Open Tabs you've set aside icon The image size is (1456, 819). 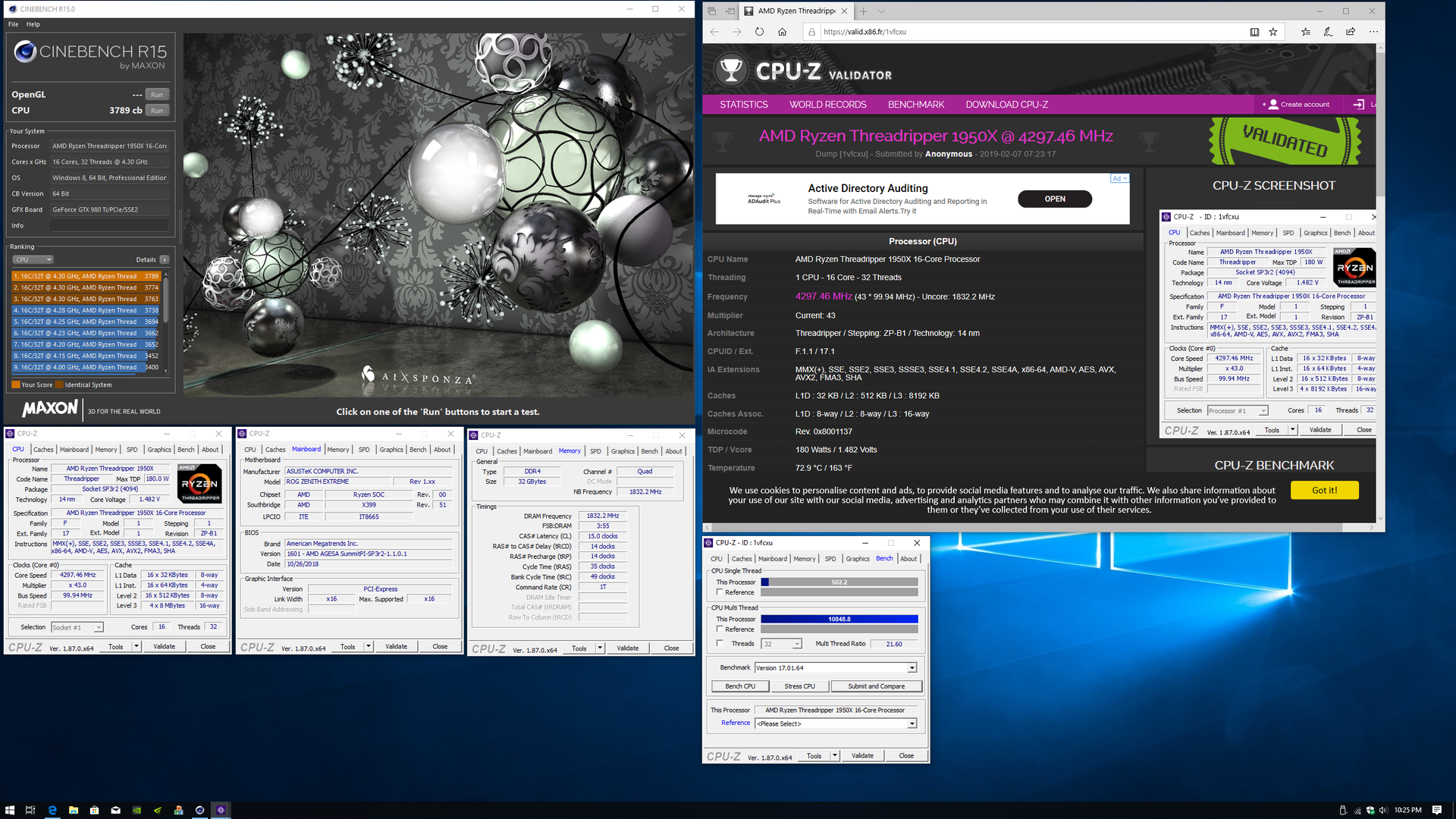[x=712, y=11]
